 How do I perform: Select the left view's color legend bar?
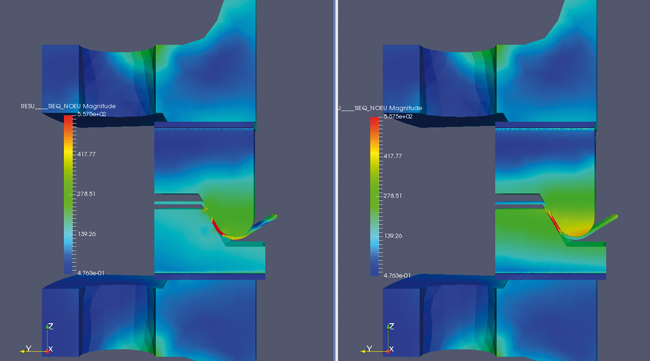pyautogui.click(x=68, y=194)
